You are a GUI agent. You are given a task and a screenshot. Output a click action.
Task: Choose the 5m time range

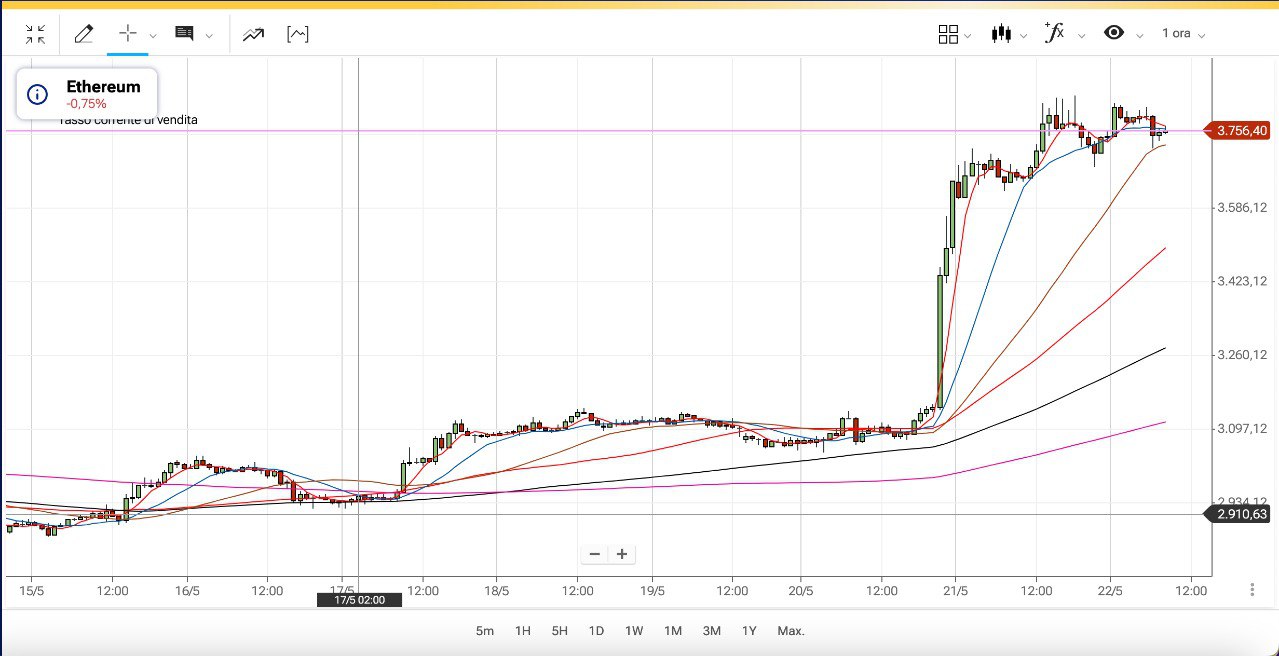tap(485, 631)
